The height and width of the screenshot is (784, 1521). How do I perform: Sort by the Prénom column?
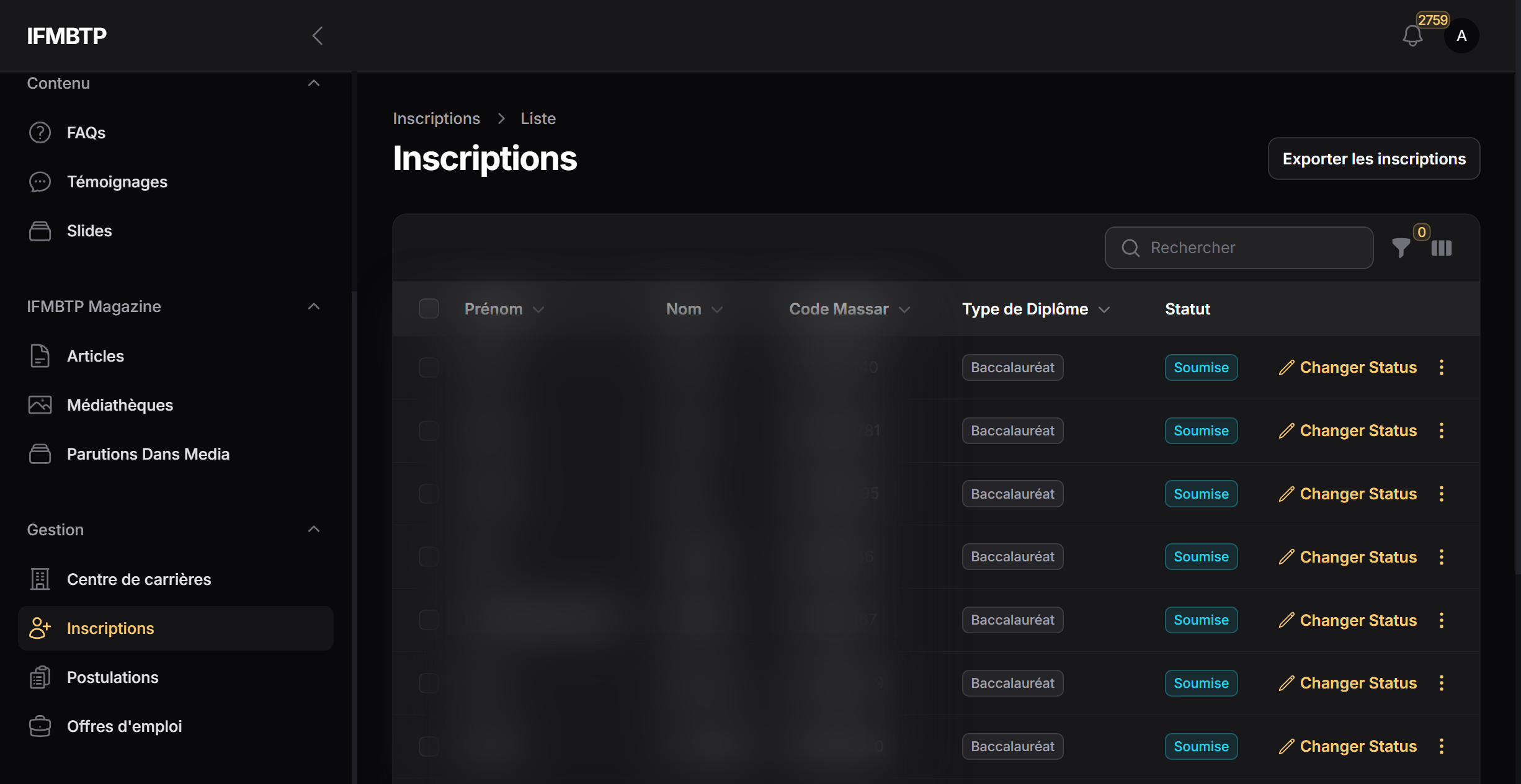tap(504, 309)
